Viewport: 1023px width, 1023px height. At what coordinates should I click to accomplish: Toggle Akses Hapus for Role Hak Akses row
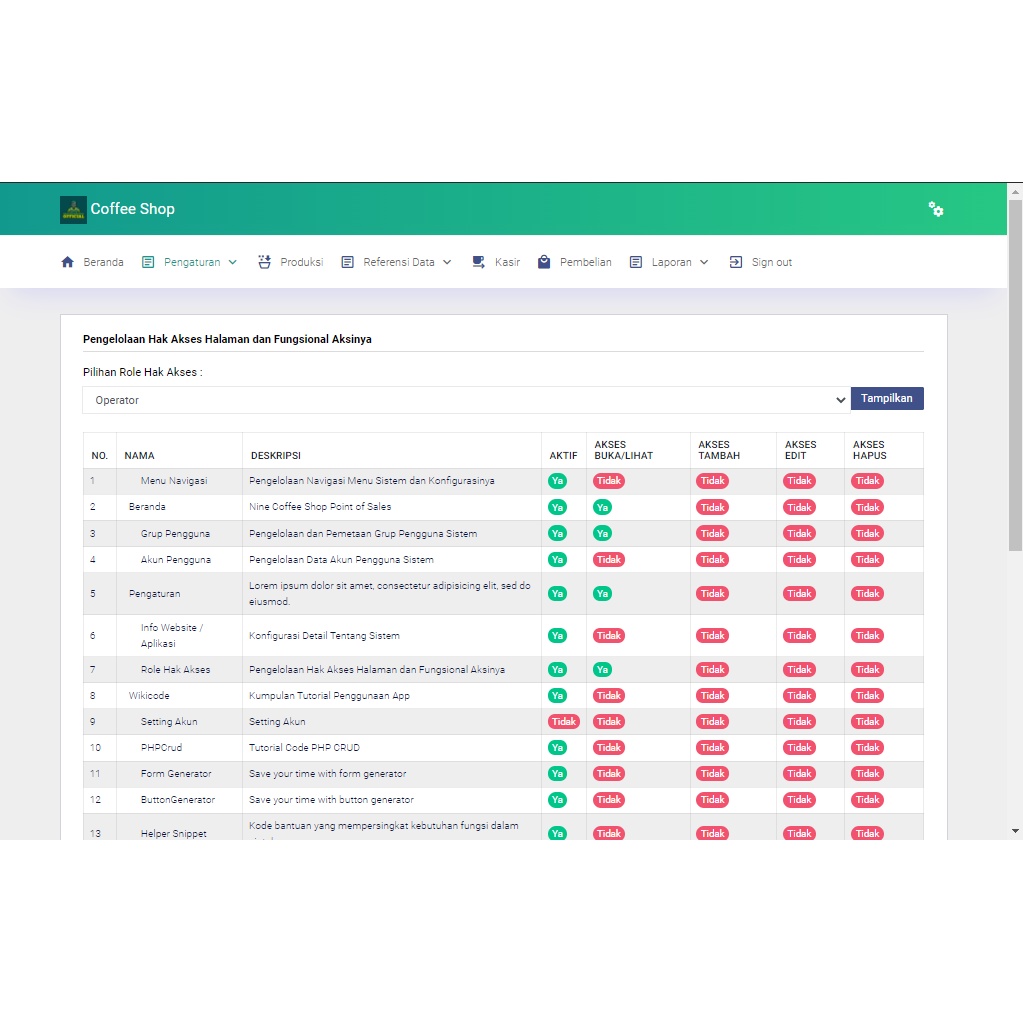867,670
